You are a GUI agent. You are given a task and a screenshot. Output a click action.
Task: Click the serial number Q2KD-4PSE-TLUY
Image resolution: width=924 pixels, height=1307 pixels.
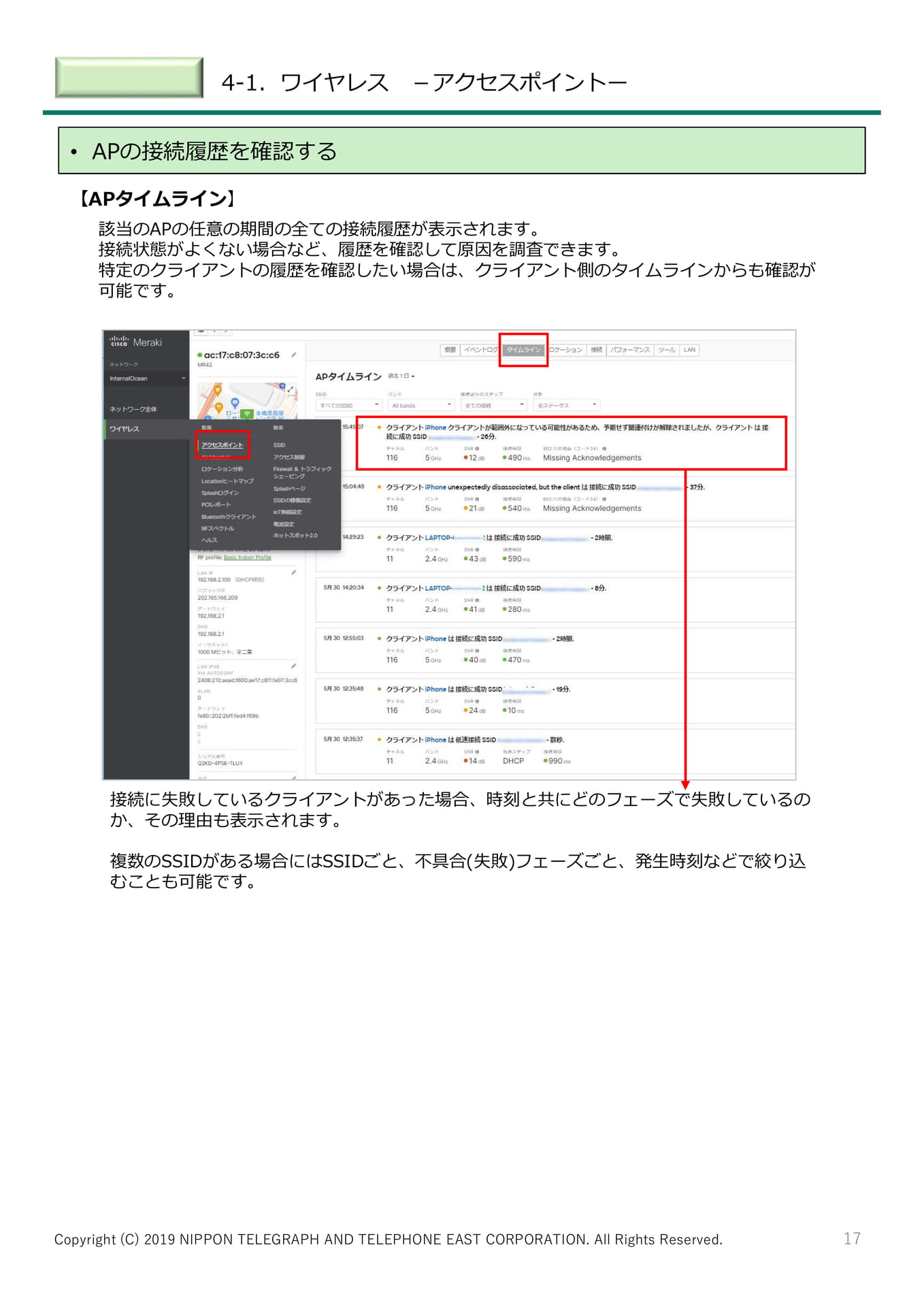(220, 763)
